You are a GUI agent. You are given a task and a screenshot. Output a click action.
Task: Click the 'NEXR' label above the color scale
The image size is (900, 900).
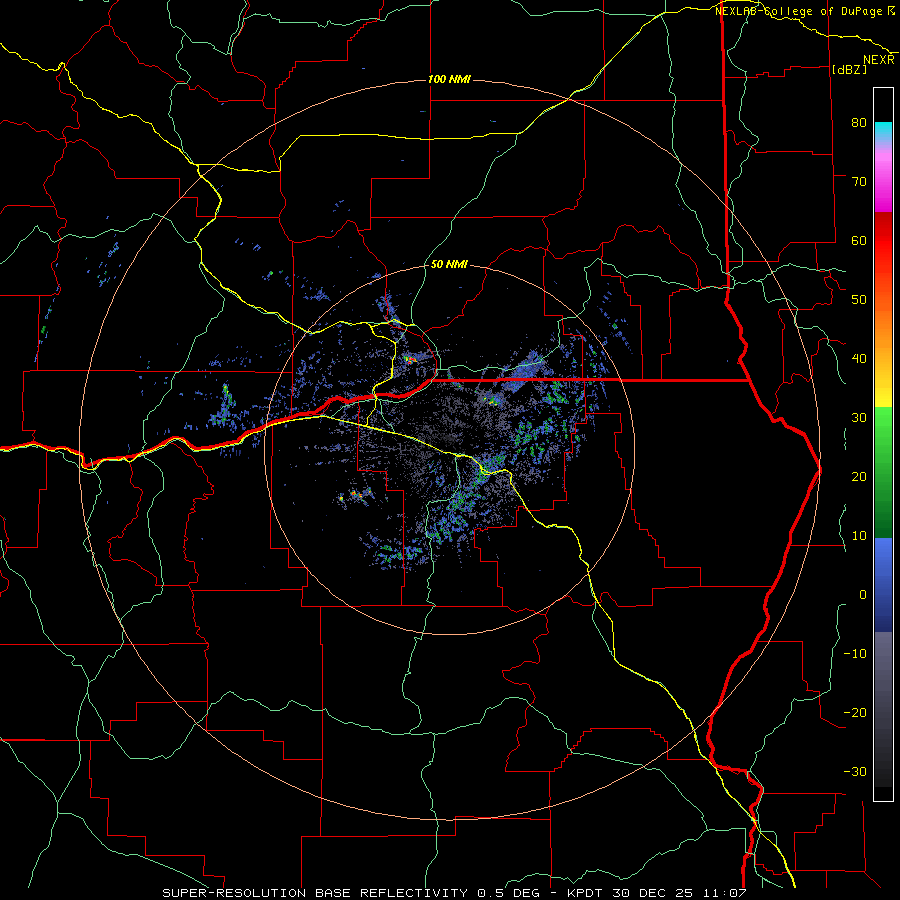point(879,60)
